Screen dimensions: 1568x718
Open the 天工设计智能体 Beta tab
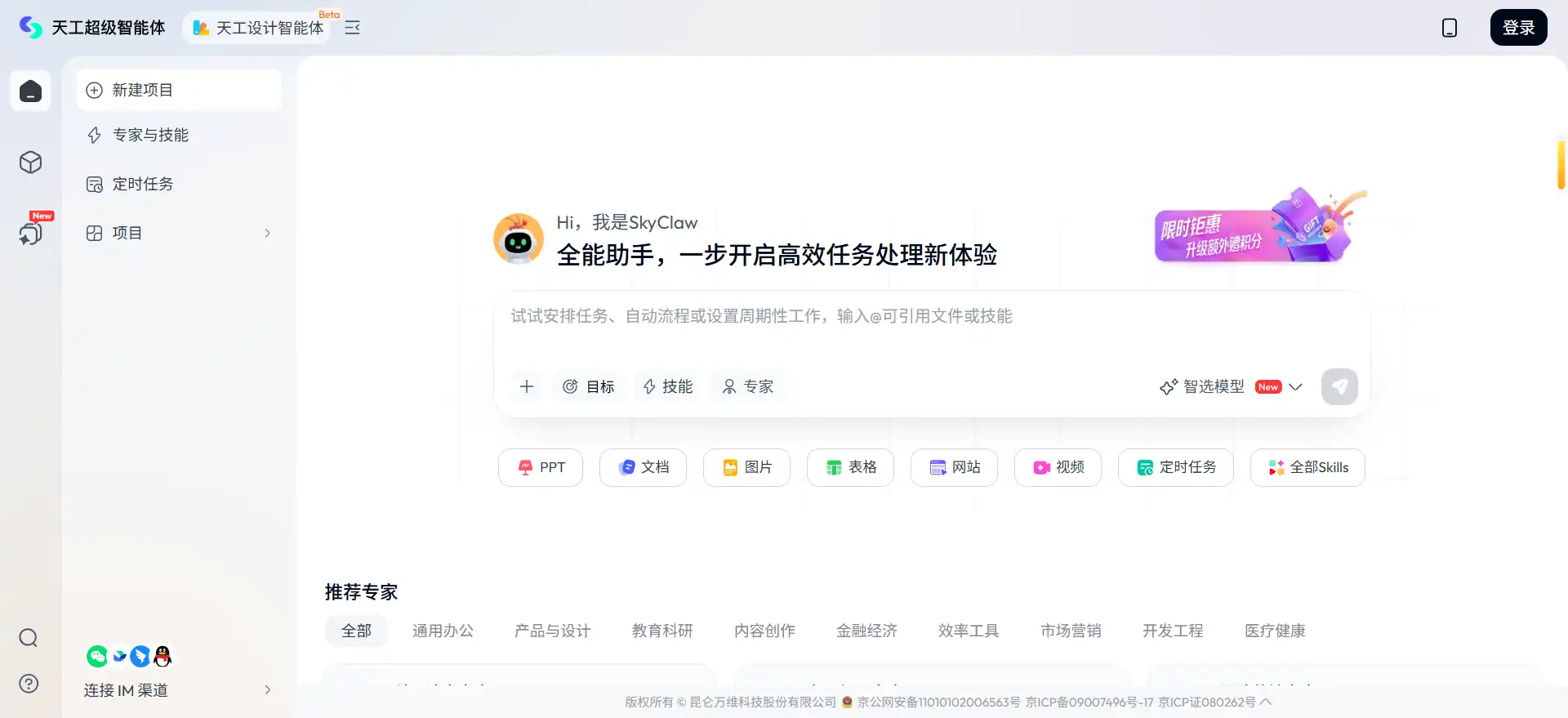pyautogui.click(x=257, y=28)
